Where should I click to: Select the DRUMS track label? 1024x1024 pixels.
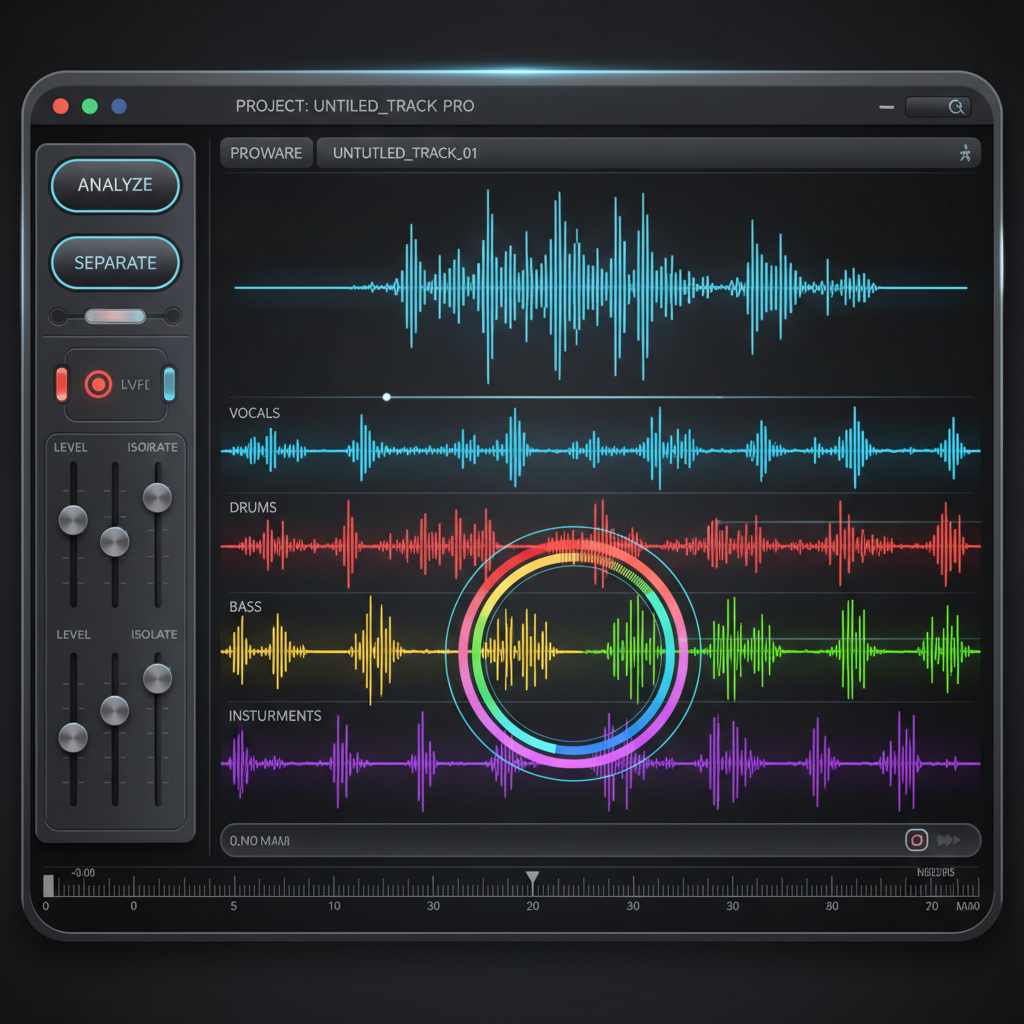click(x=253, y=507)
